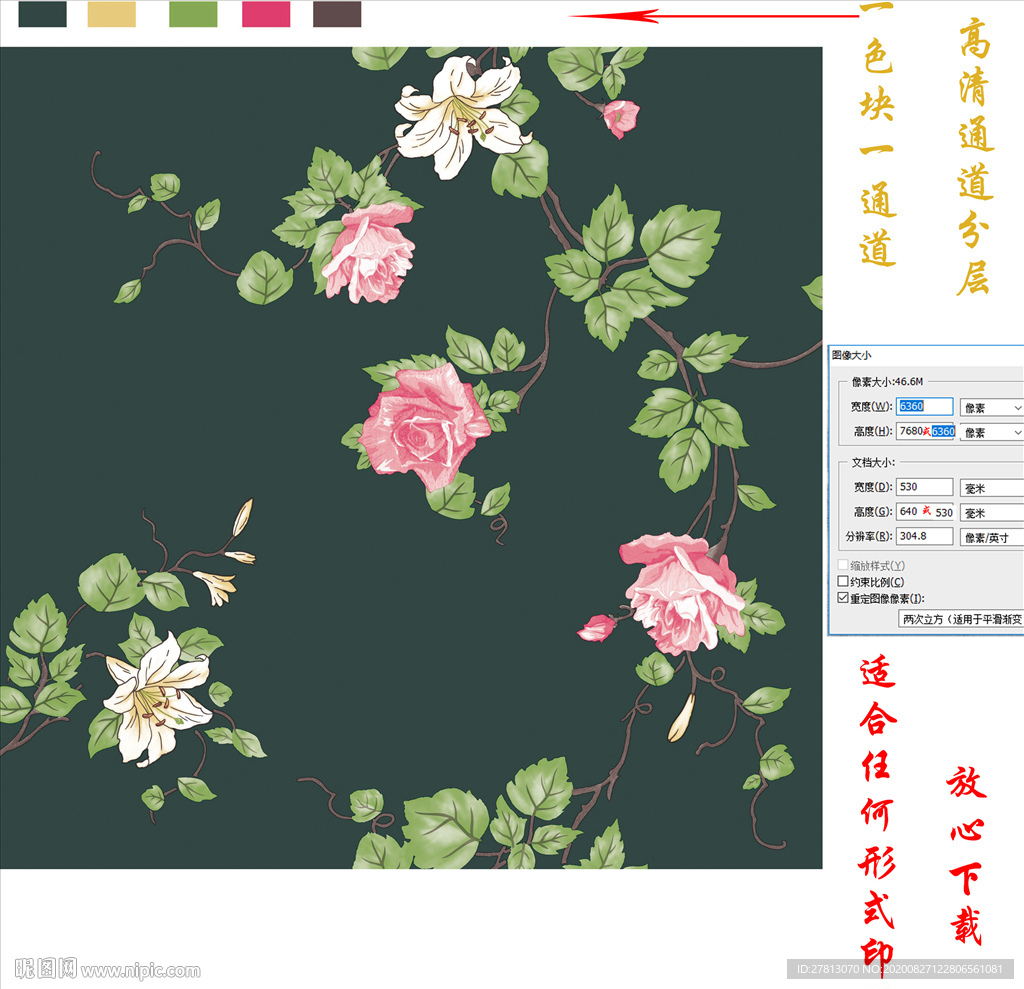Click the nipic logo in the watermark
Viewport: 1024px width, 989px height.
45,968
